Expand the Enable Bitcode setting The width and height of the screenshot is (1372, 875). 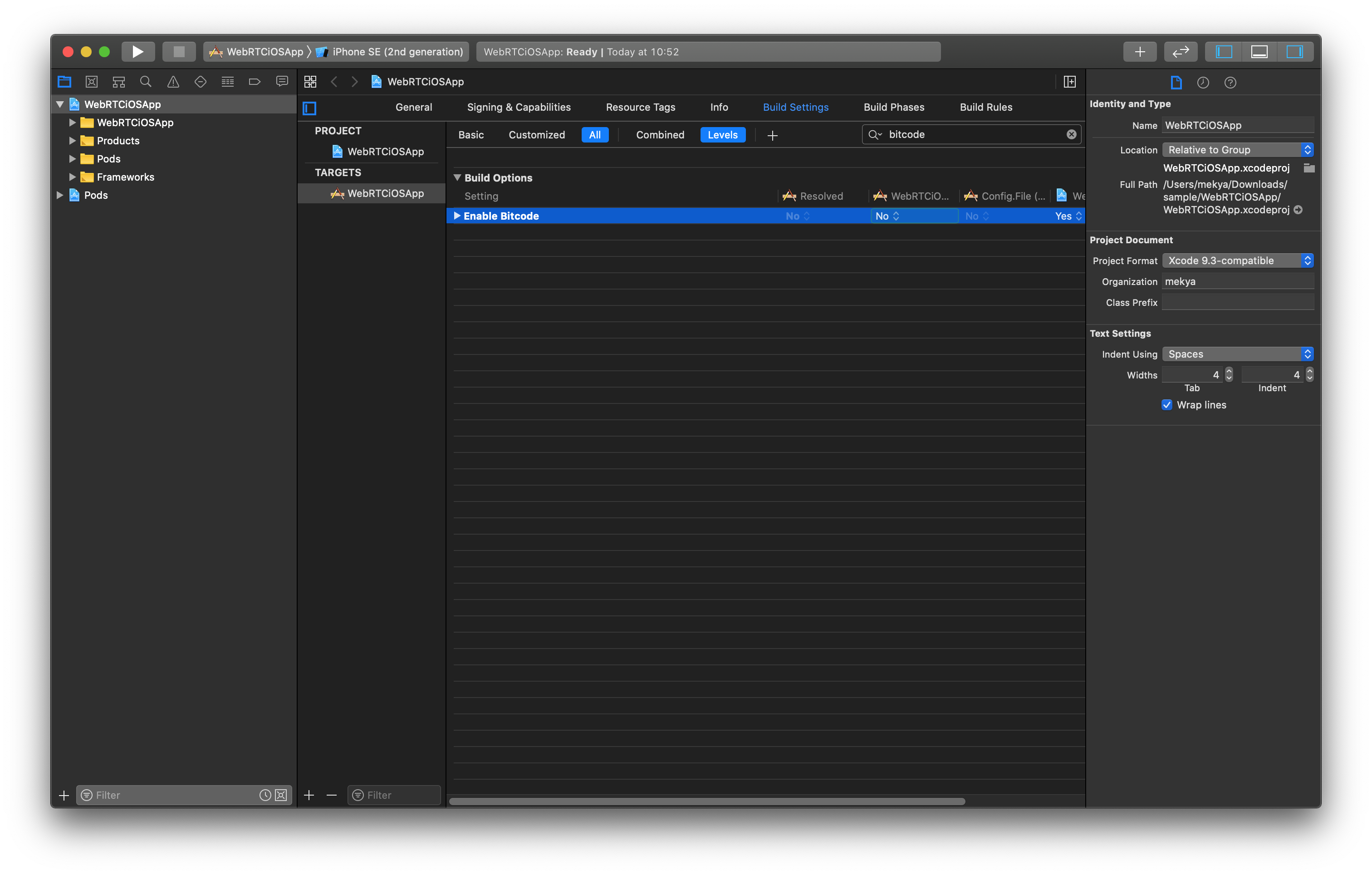(457, 216)
